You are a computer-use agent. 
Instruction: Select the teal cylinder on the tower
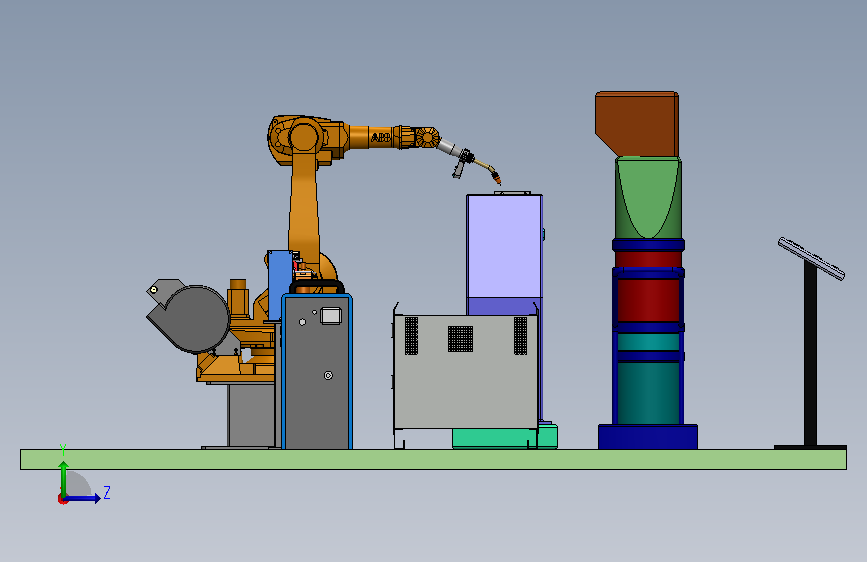coord(648,393)
